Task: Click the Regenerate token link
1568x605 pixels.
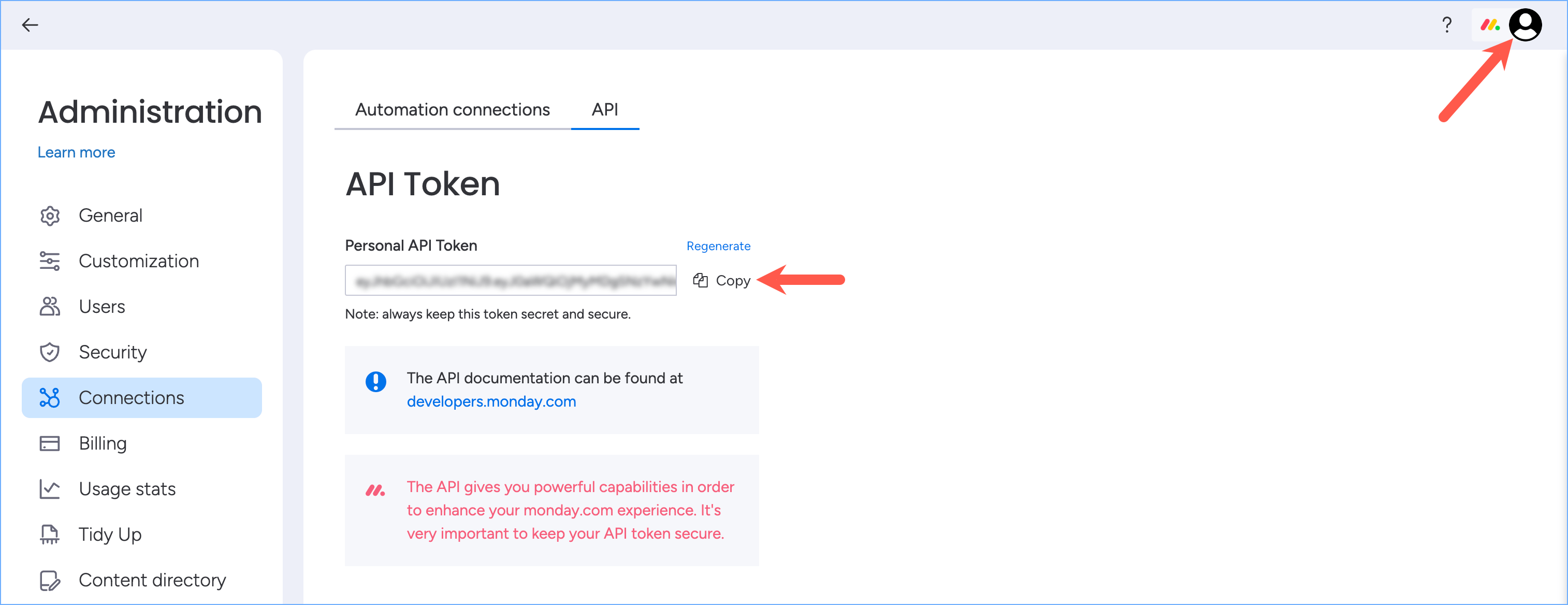Action: tap(718, 246)
